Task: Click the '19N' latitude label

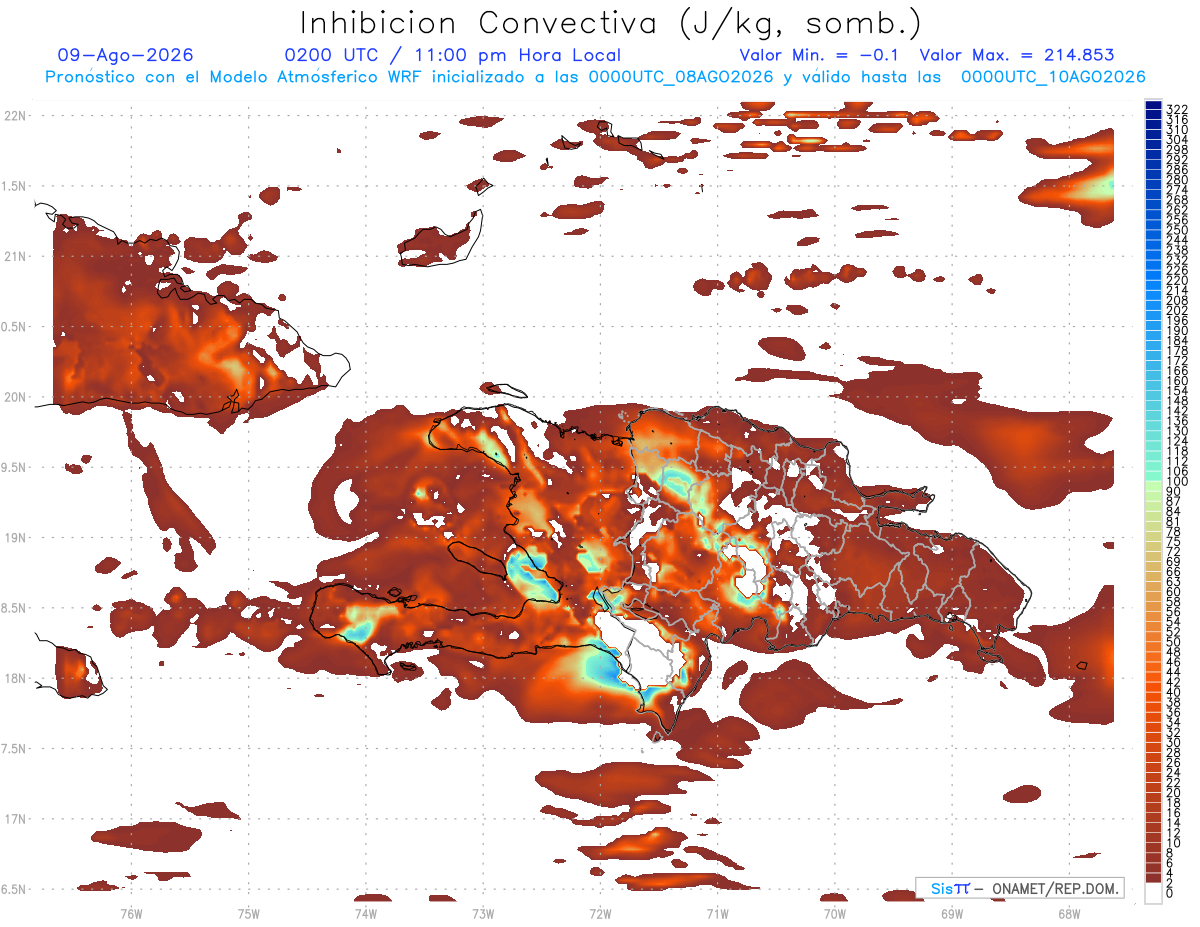Action: (16, 538)
